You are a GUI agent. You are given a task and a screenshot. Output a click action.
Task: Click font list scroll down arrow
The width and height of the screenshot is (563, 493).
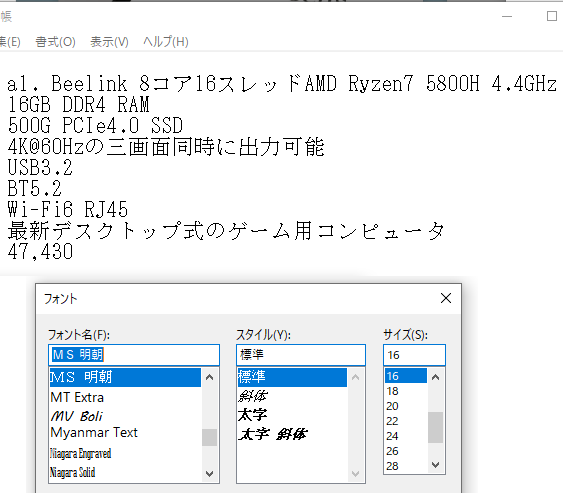pyautogui.click(x=209, y=474)
